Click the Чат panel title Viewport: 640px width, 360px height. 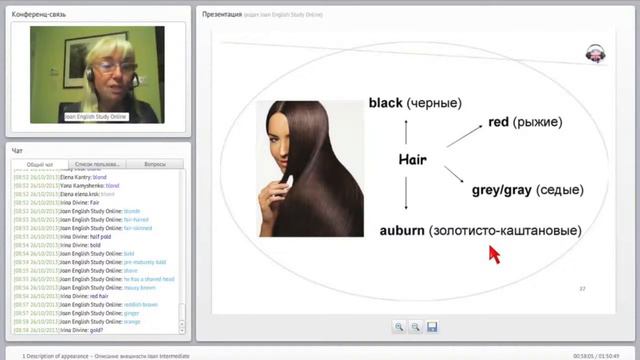click(x=17, y=151)
